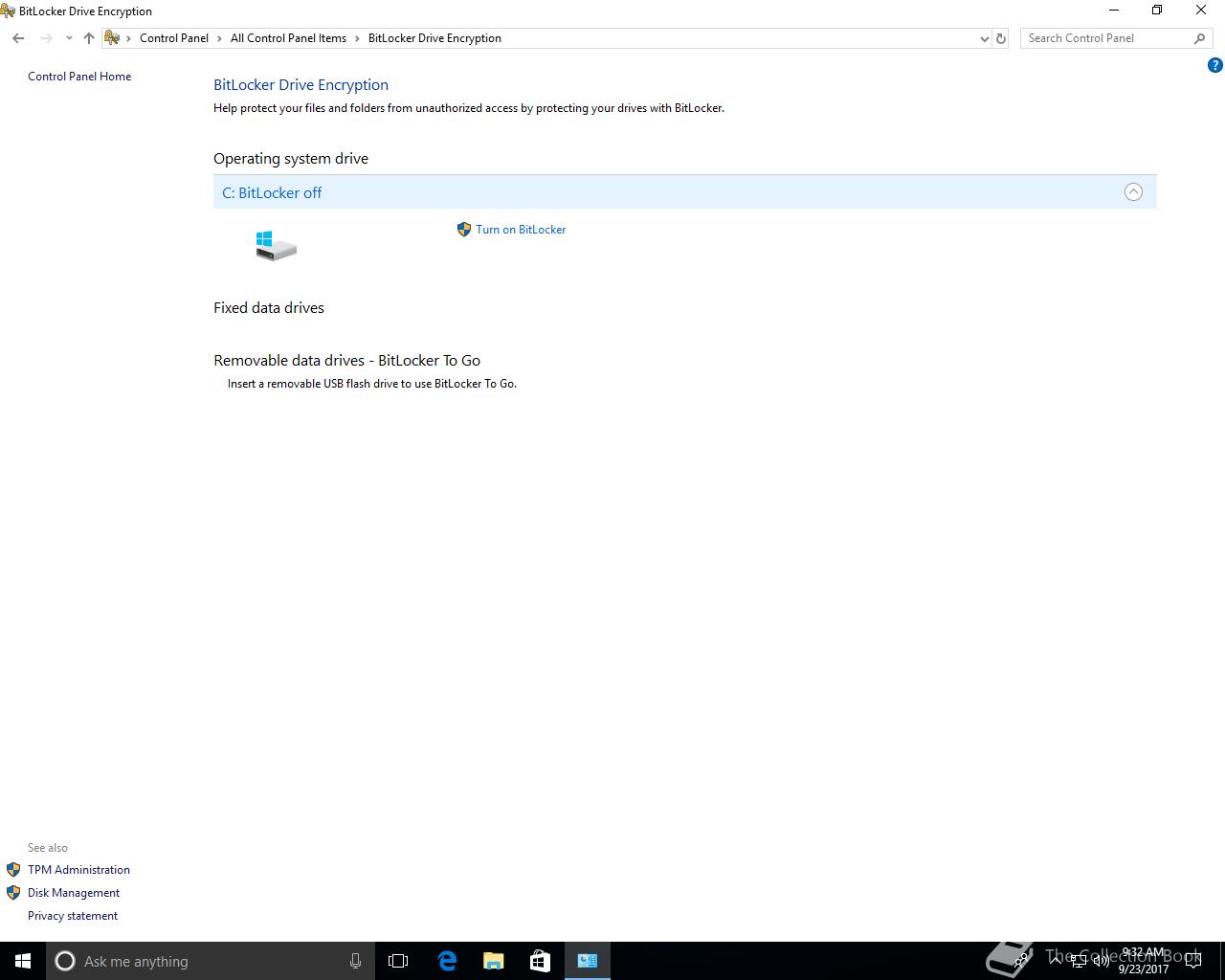This screenshot has height=980, width=1225.
Task: Click the Cortana Ask me anything box
Action: (210, 961)
